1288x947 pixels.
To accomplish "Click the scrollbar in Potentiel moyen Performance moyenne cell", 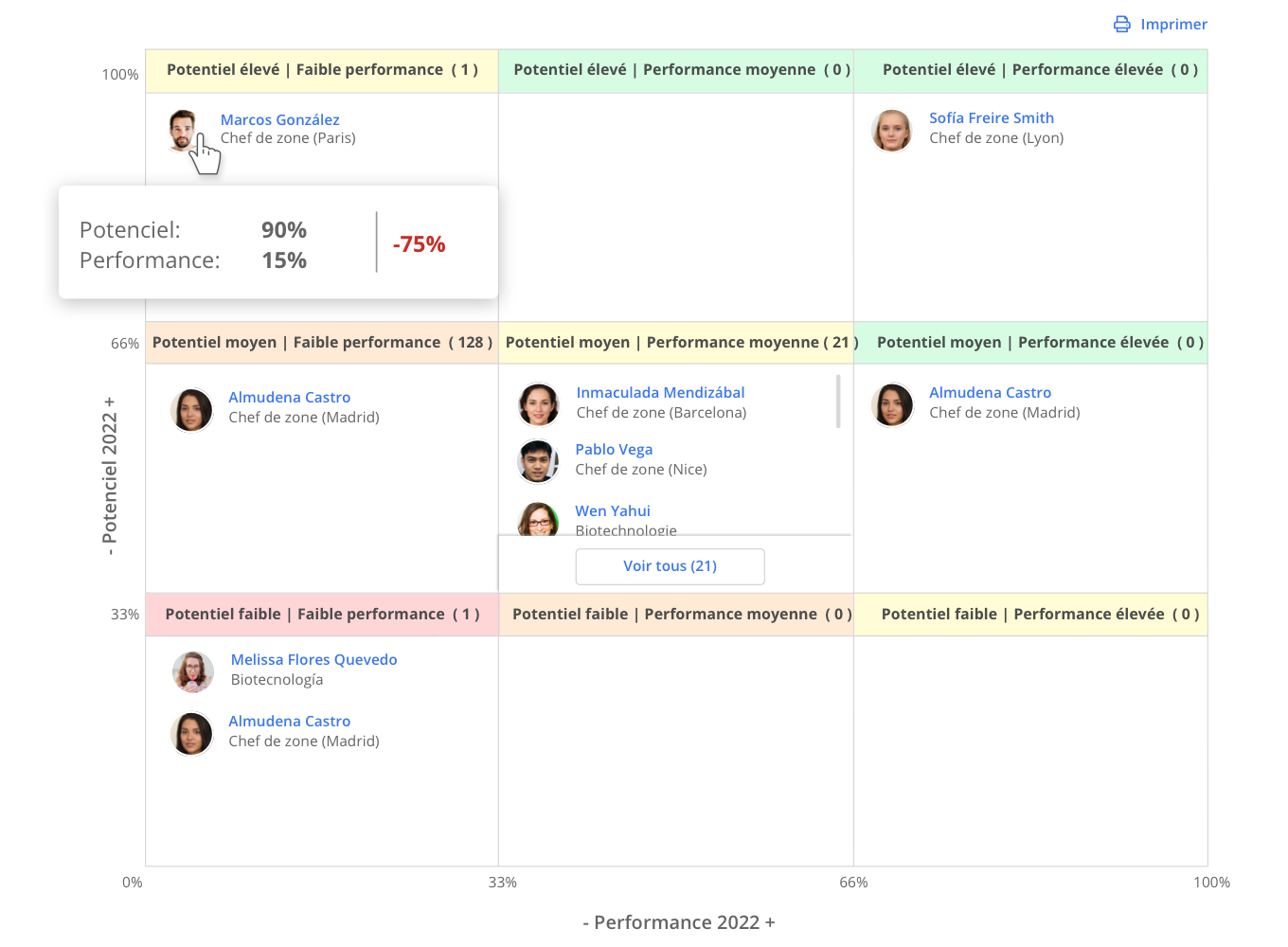I will pos(838,402).
